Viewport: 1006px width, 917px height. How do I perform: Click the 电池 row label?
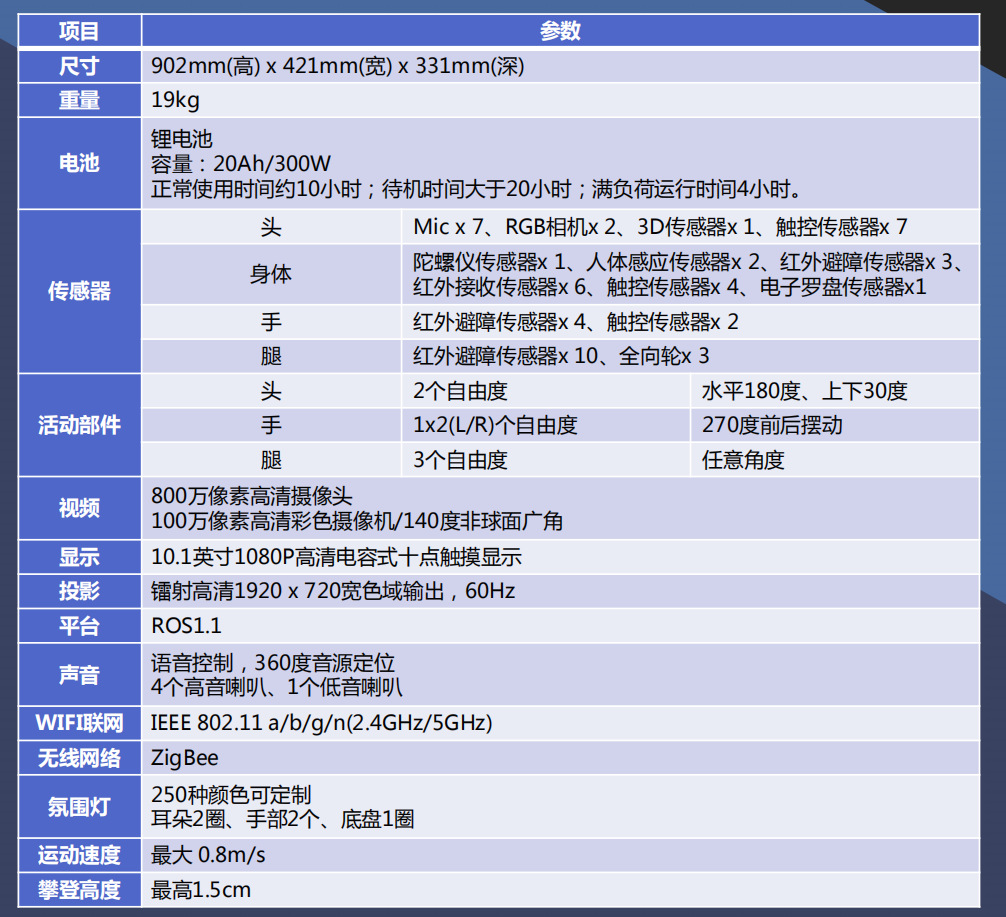pos(80,163)
